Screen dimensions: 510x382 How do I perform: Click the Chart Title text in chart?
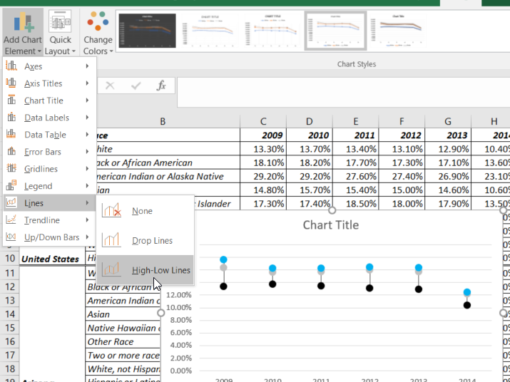tap(331, 225)
